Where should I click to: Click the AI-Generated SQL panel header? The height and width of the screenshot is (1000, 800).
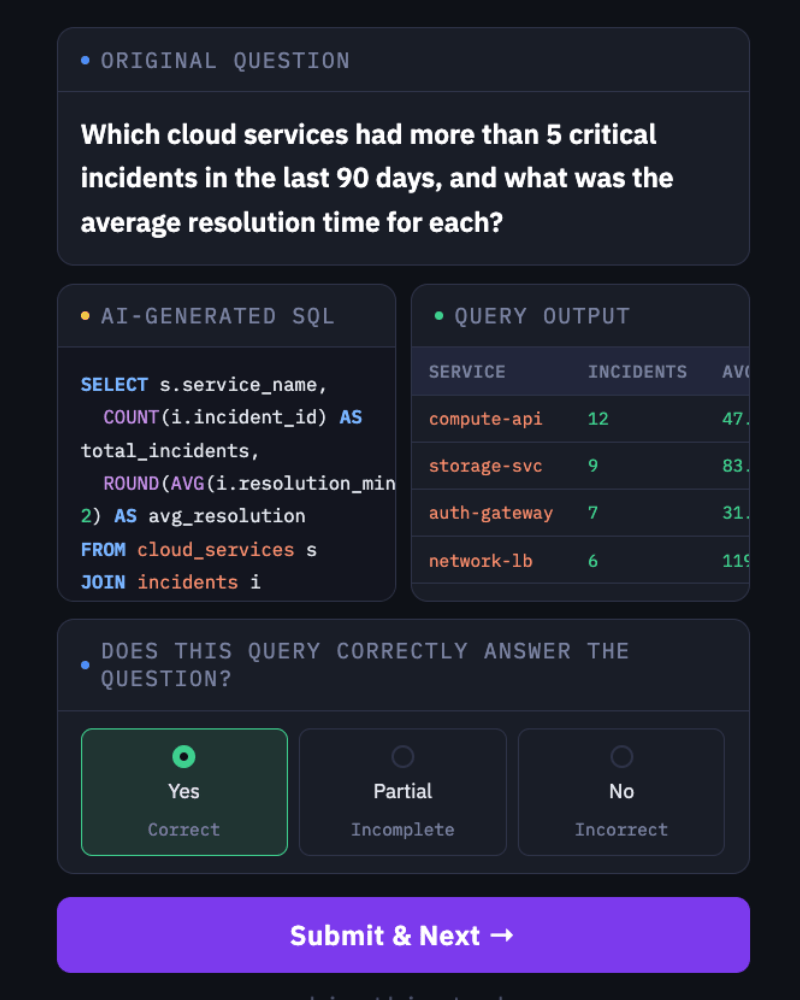226,316
